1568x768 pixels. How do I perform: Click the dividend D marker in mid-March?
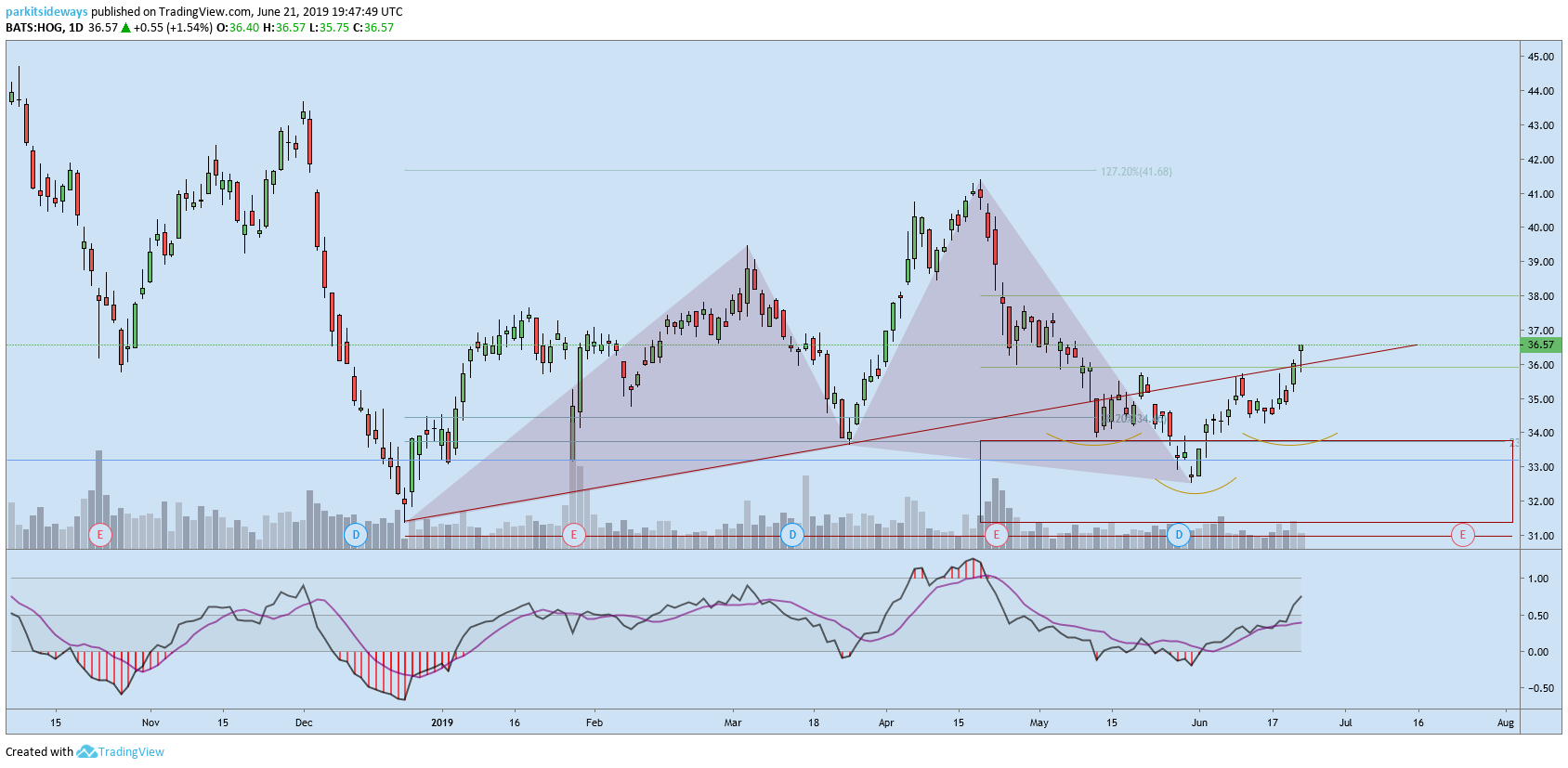pyautogui.click(x=791, y=535)
